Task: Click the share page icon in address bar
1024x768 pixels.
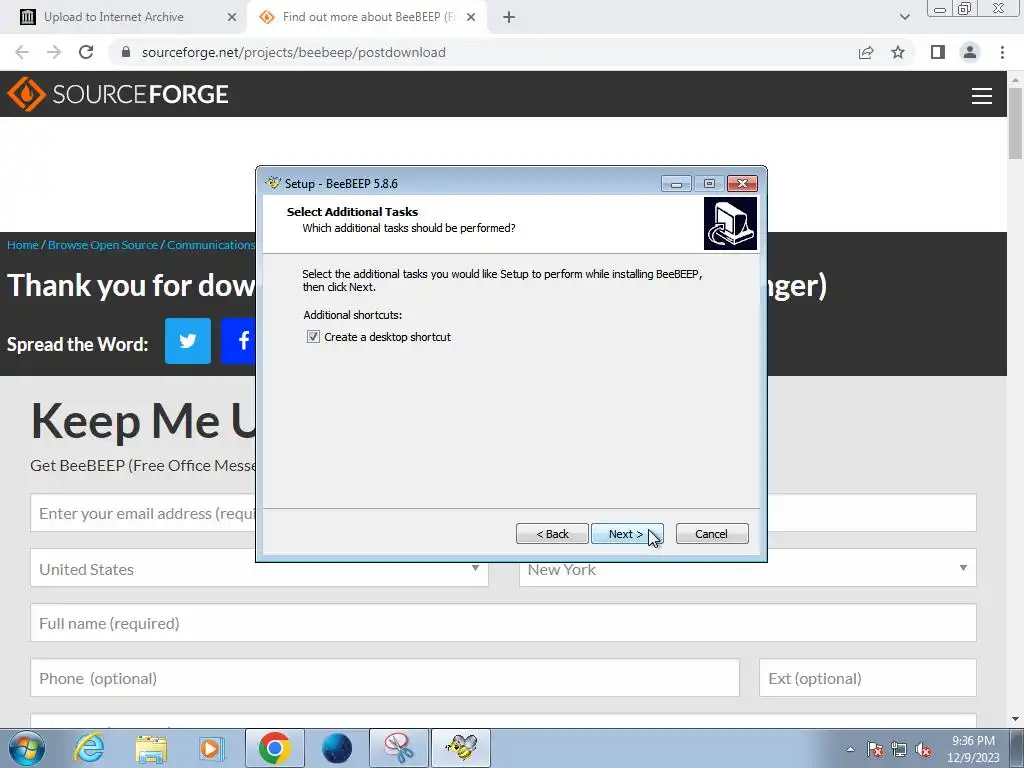Action: click(866, 52)
